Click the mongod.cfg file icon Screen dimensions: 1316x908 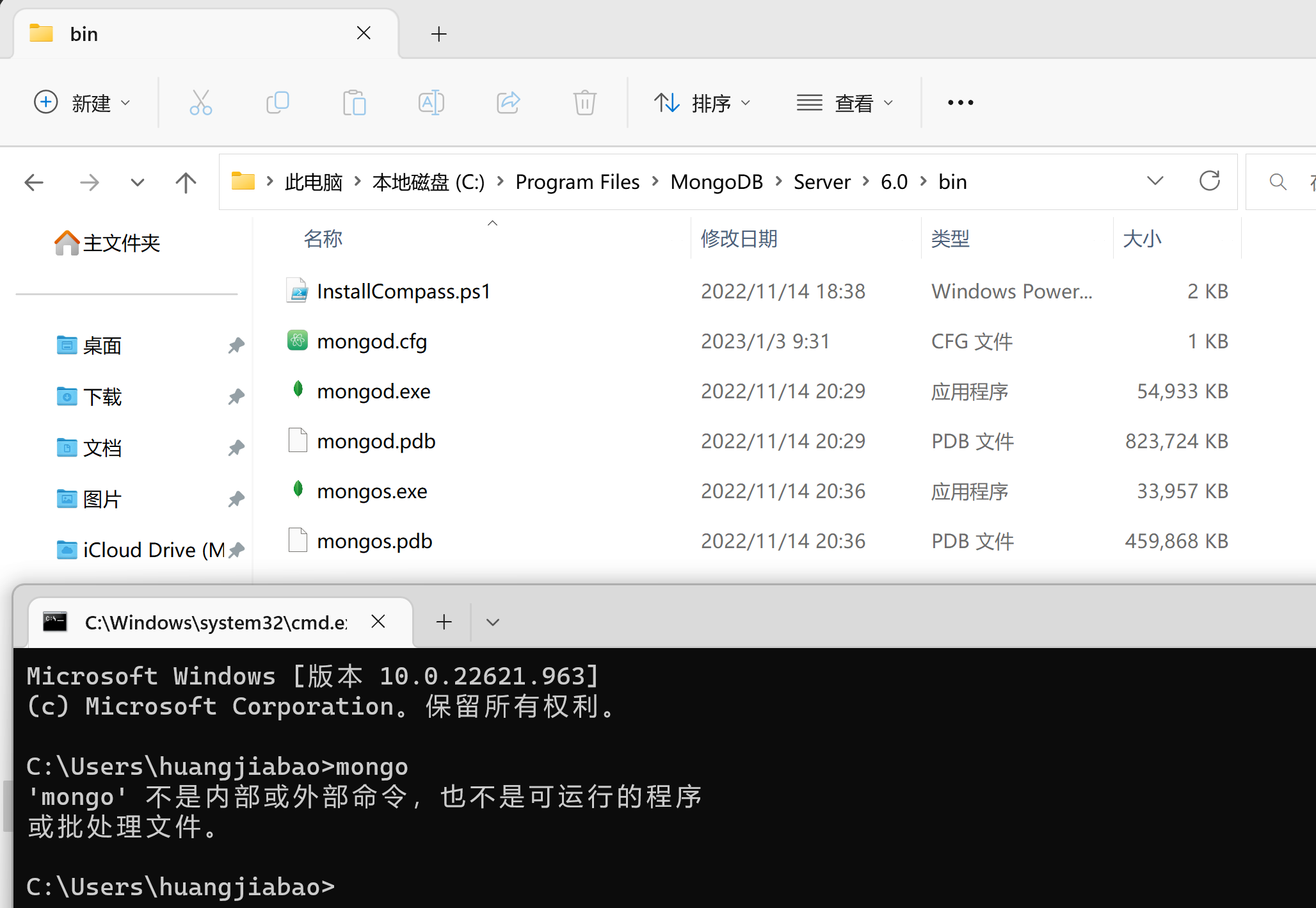(298, 341)
